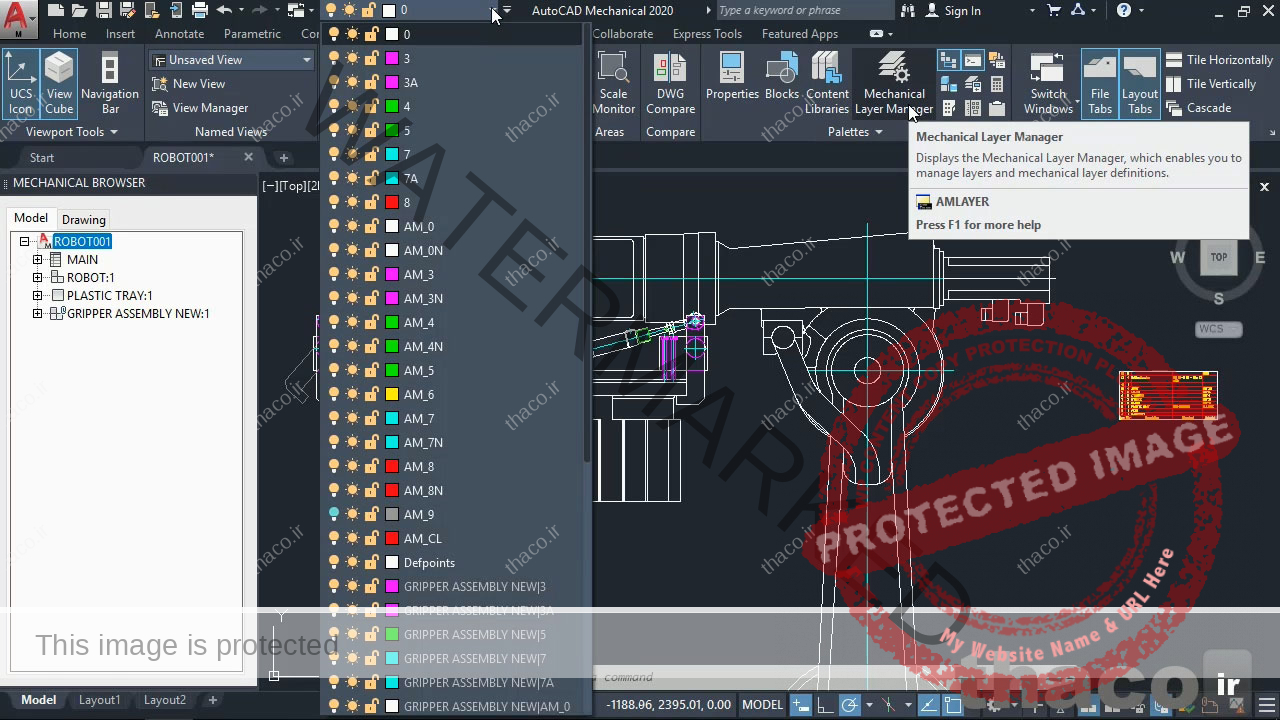Collapse the layer dropdown arrow at top
This screenshot has height=720, width=1280.
pos(495,11)
